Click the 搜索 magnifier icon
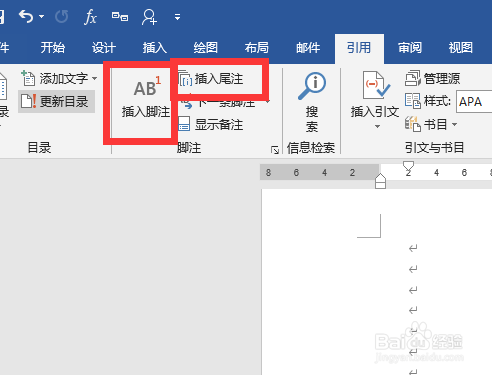Image resolution: width=492 pixels, height=375 pixels. pos(312,86)
